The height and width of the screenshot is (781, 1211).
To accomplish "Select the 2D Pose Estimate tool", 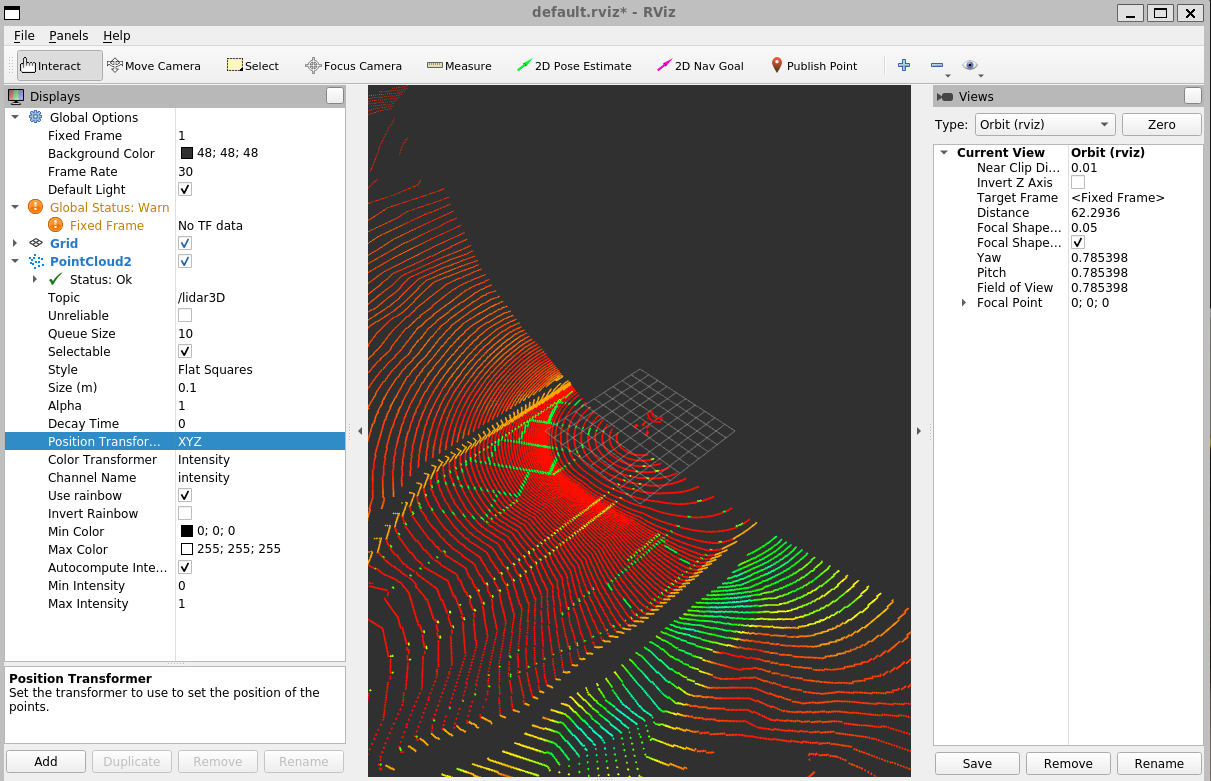I will (x=574, y=66).
